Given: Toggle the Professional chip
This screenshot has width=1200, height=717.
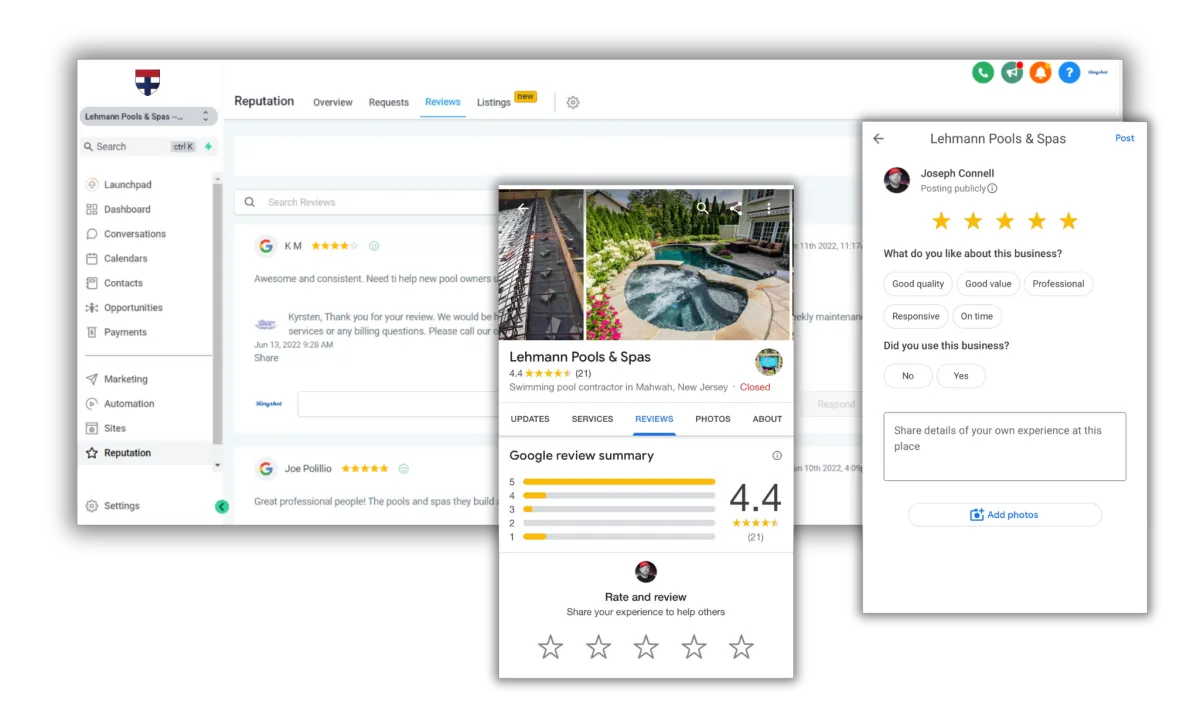Looking at the screenshot, I should click(1058, 284).
